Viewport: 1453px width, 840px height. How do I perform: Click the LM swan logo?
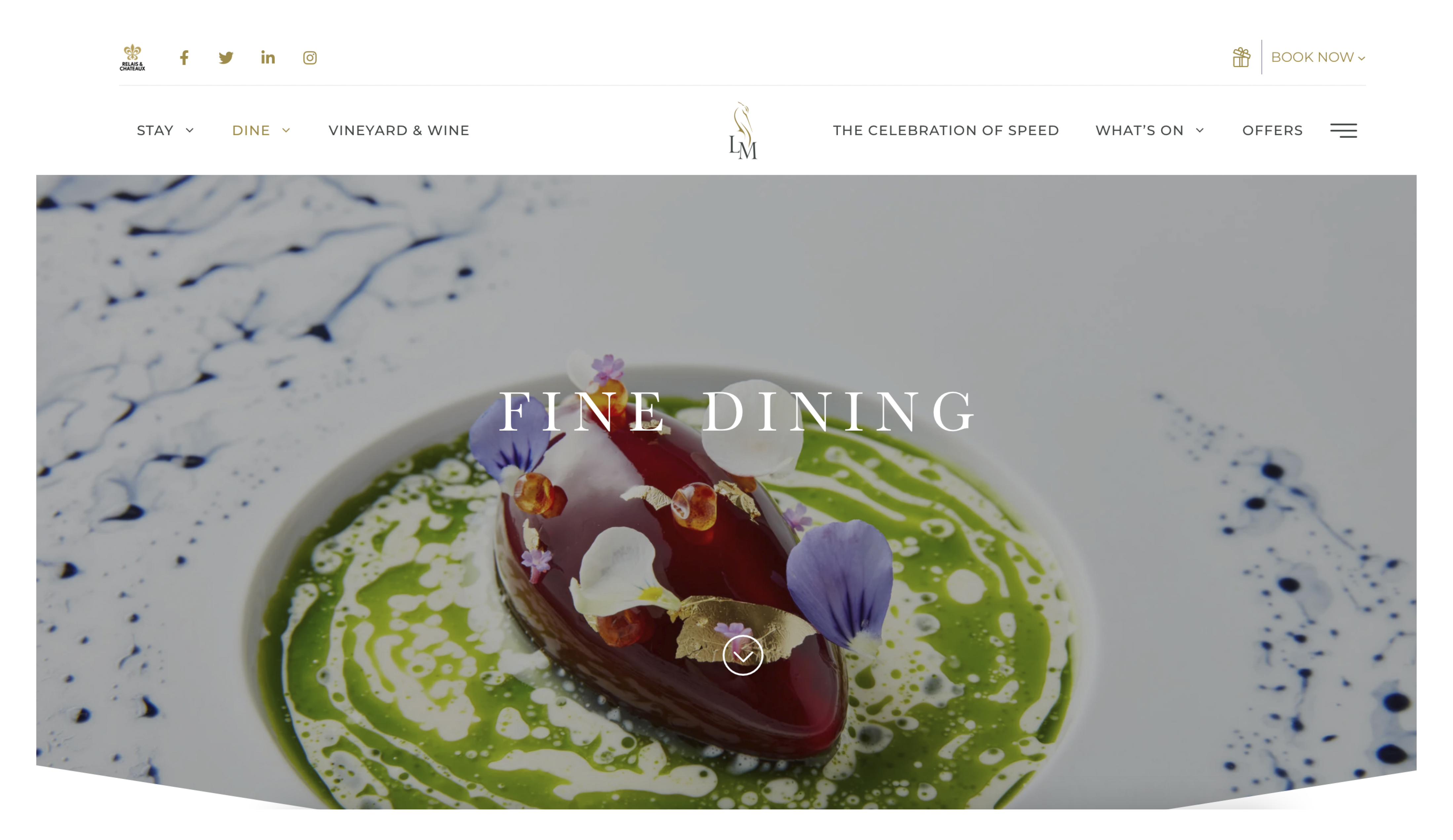pyautogui.click(x=743, y=131)
